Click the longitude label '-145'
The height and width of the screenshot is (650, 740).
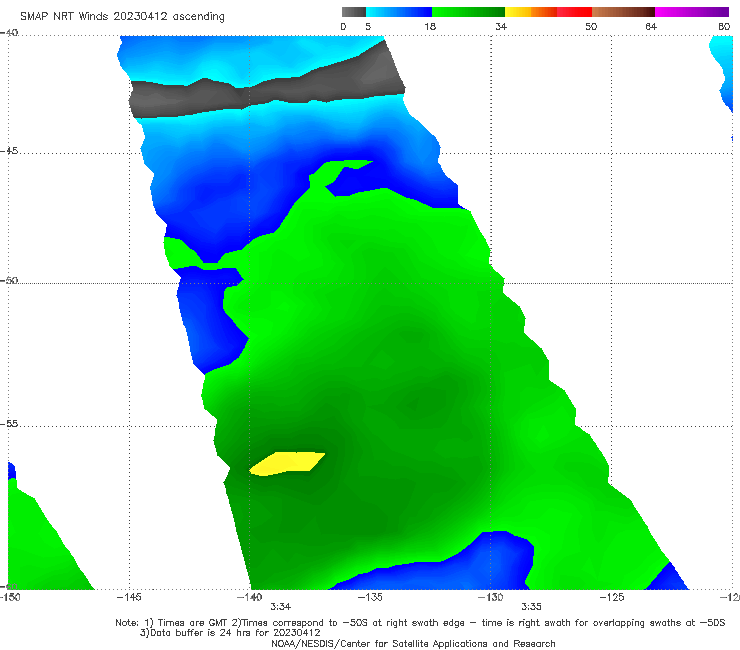click(x=129, y=597)
